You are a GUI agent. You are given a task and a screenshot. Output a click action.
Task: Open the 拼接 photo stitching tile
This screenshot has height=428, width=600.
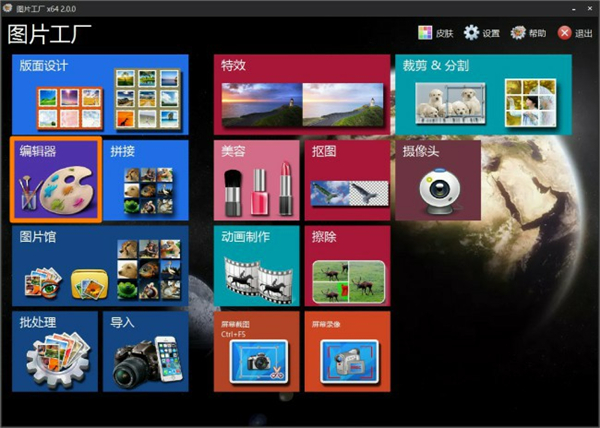pos(145,181)
